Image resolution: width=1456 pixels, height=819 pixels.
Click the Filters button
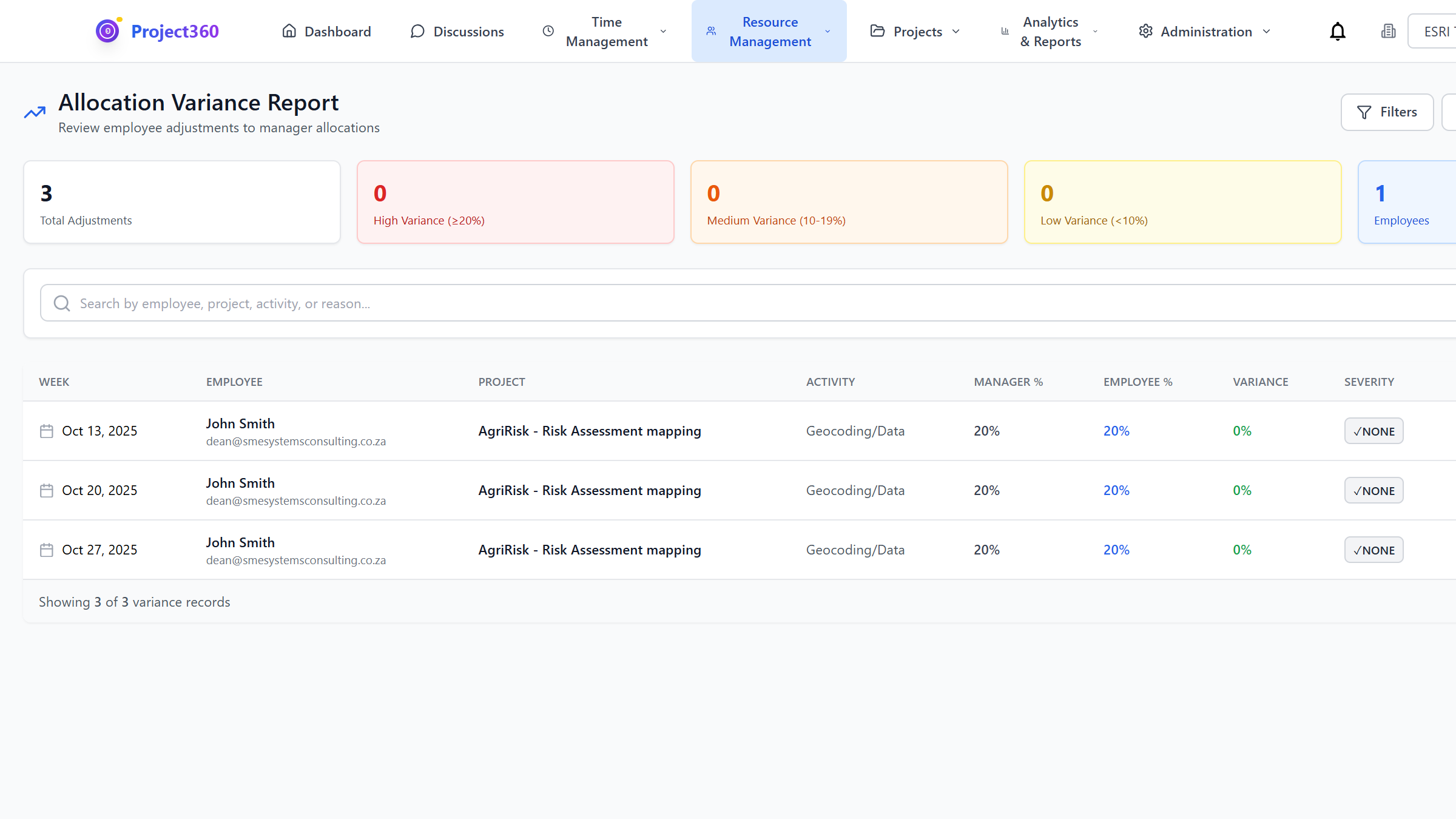pyautogui.click(x=1387, y=112)
